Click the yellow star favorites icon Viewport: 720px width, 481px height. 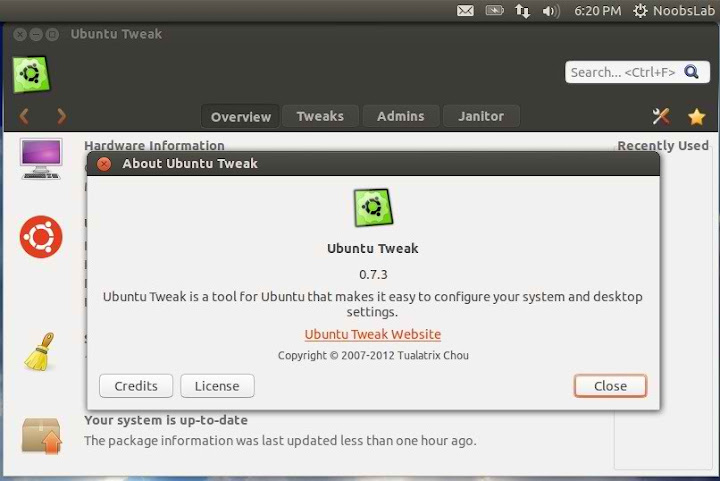tap(697, 117)
